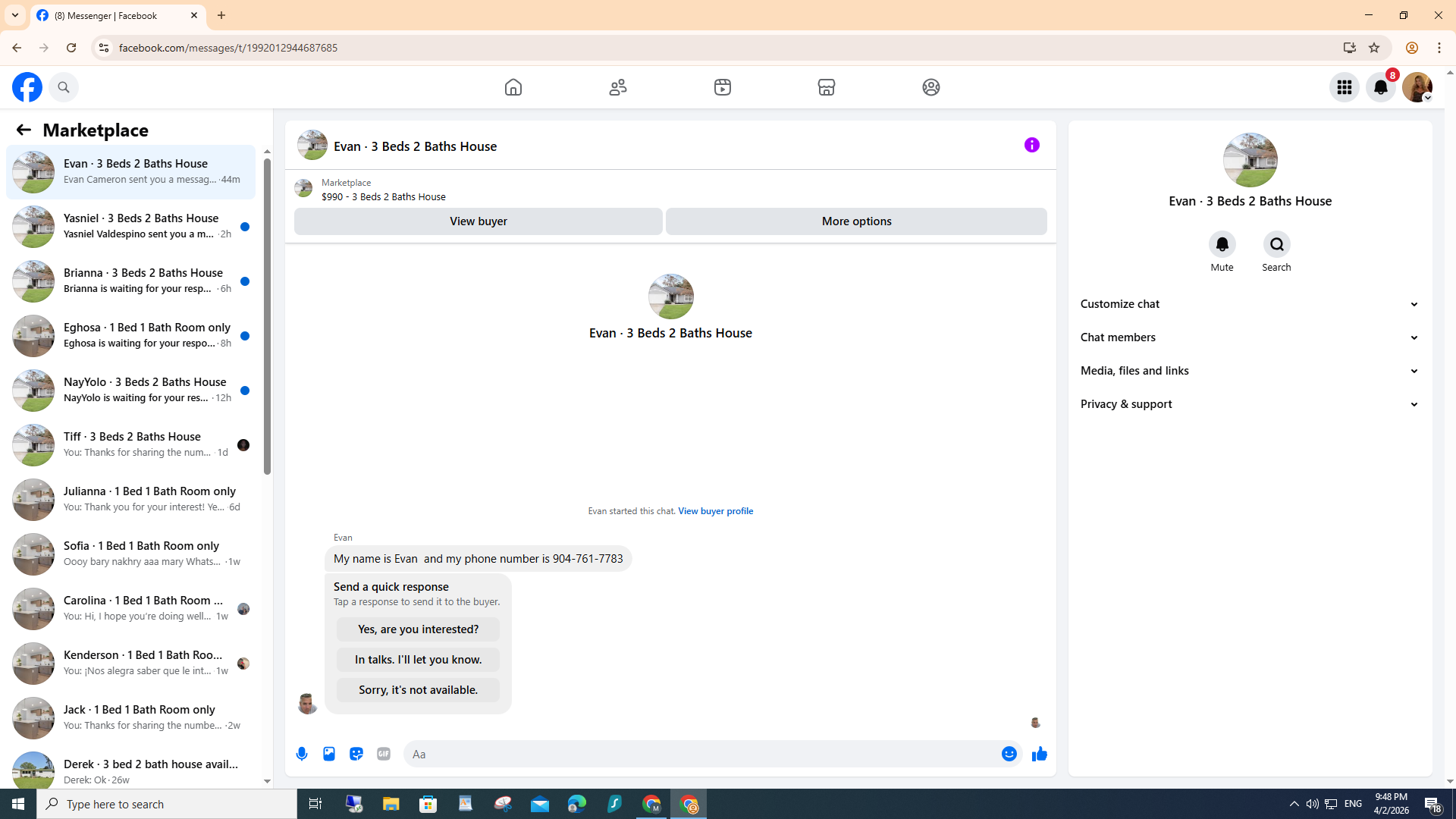
Task: Open a new browser tab
Action: [x=221, y=15]
